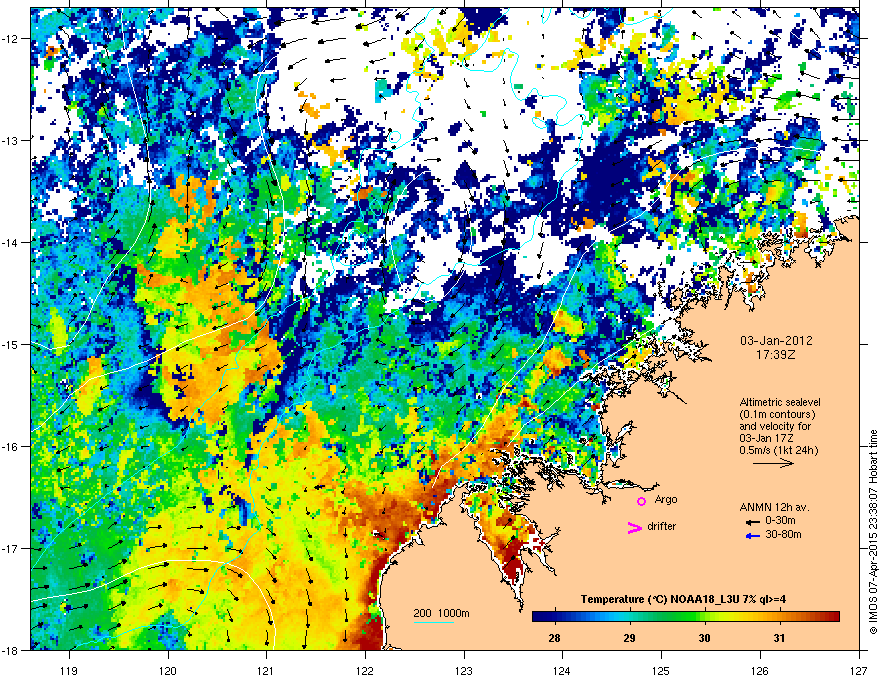Image resolution: width=880 pixels, height=680 pixels.
Task: Click the 'ANMN 12h av.' label
Action: 774,507
